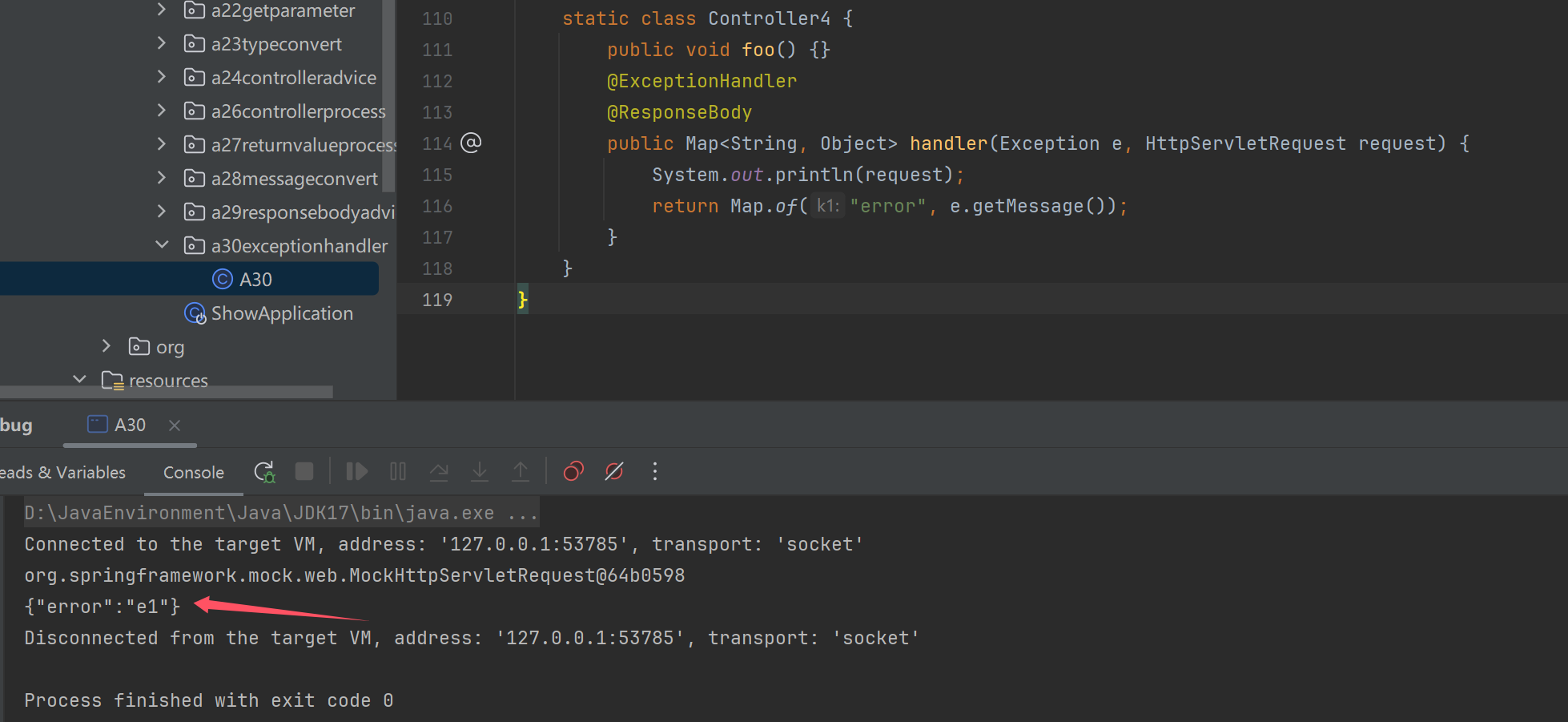Collapse the resources folder
1568x722 pixels.
click(79, 379)
